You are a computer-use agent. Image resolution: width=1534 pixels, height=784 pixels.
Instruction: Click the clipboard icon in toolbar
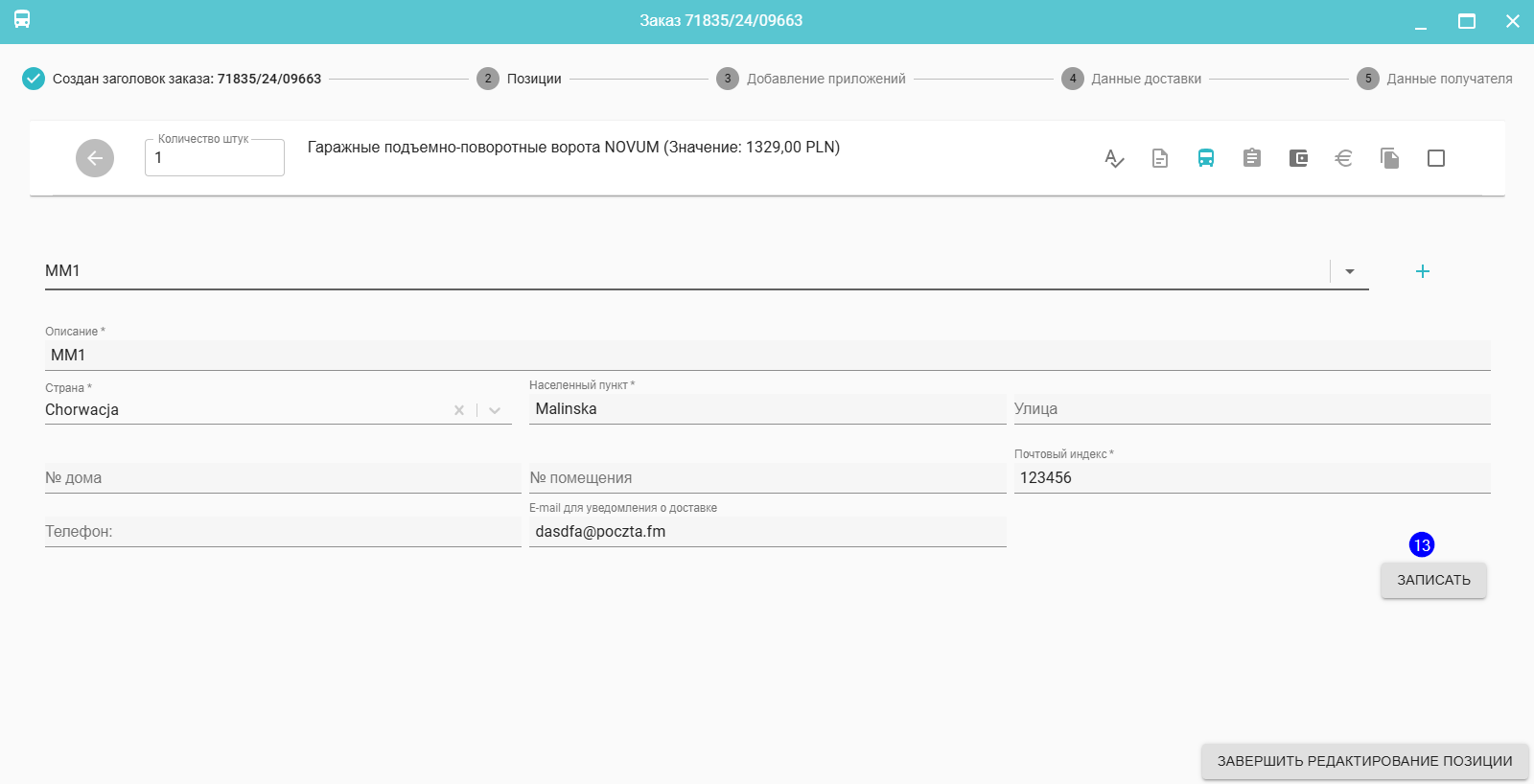point(1251,158)
